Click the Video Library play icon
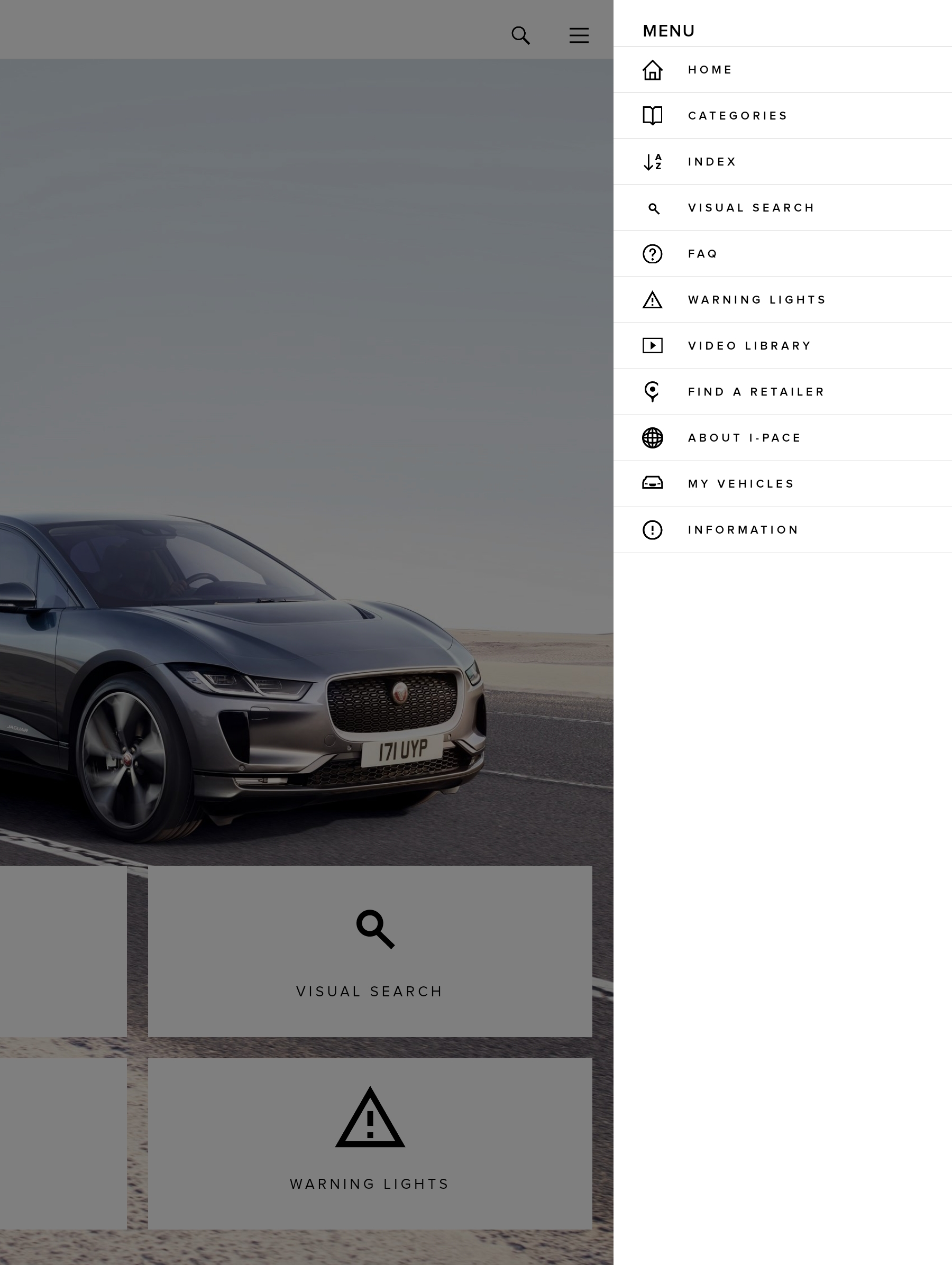This screenshot has width=952, height=1265. pos(652,345)
